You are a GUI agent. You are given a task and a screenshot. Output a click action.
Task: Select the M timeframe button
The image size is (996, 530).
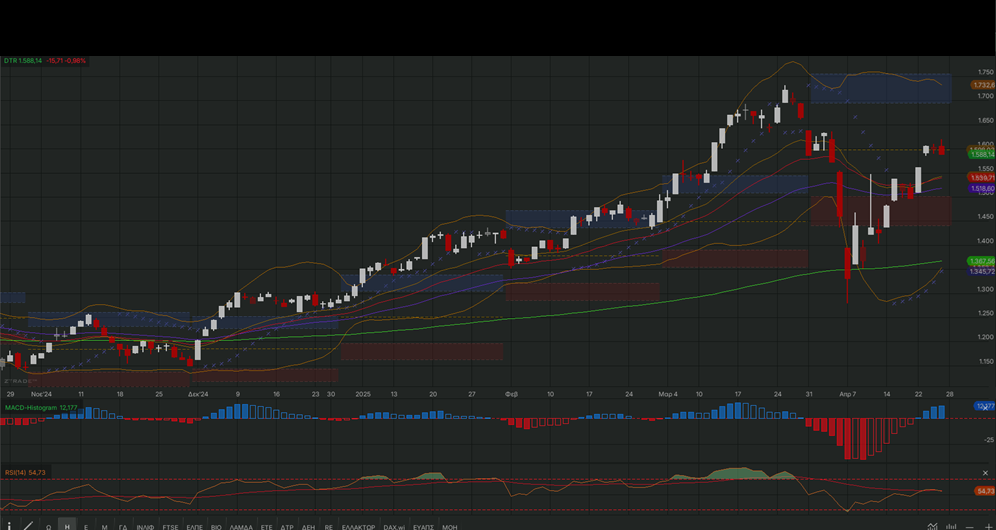104,527
